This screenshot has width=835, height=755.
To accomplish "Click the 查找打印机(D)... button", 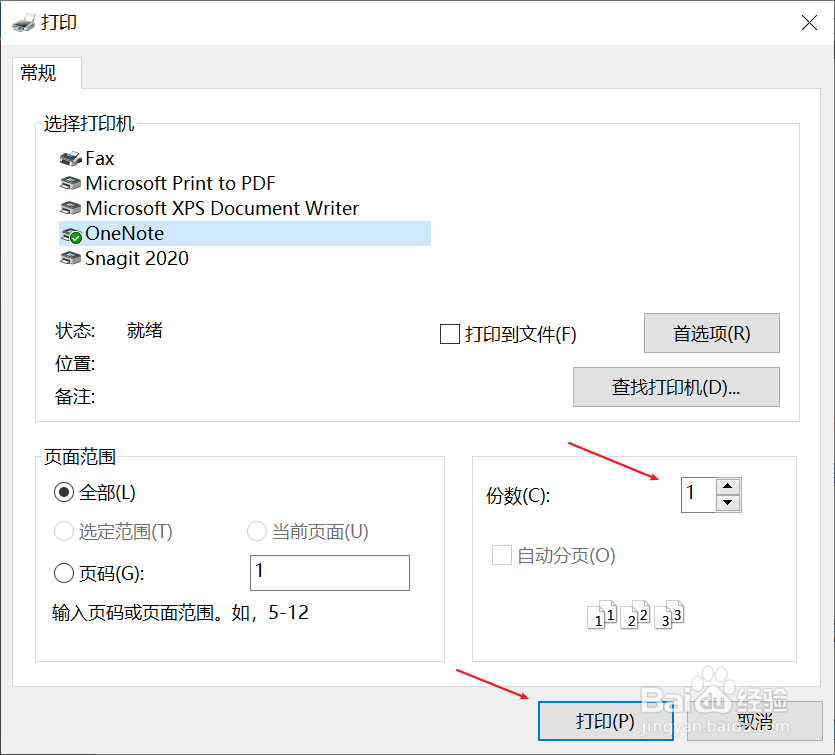I will [x=676, y=387].
